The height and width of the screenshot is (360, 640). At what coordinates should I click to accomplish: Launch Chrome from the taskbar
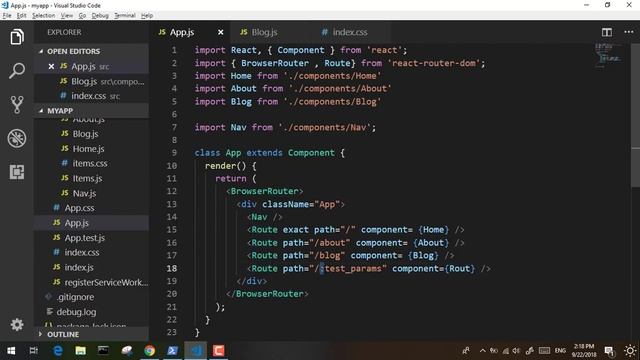coord(149,351)
